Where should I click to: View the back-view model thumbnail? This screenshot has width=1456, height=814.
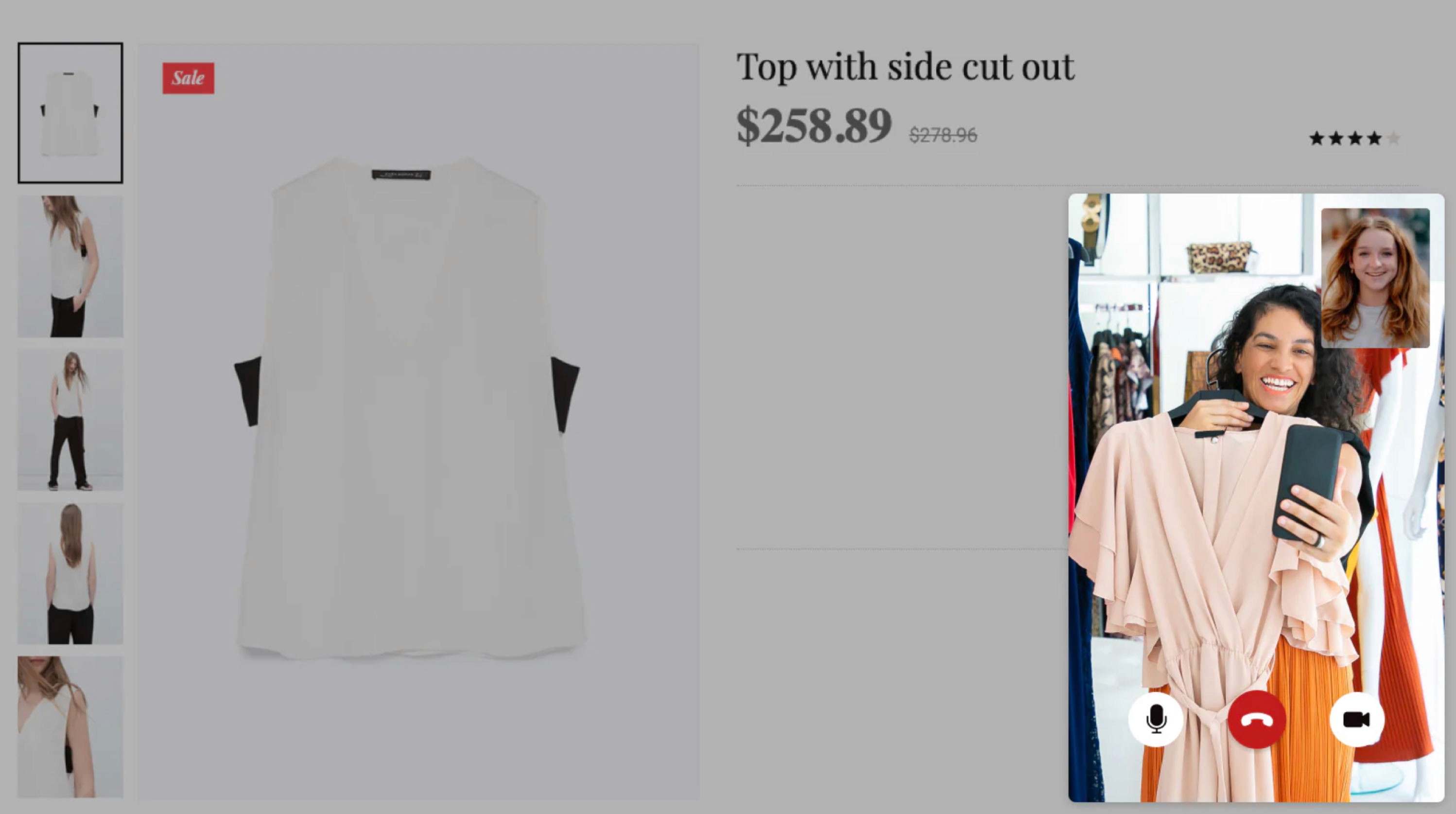tap(70, 574)
